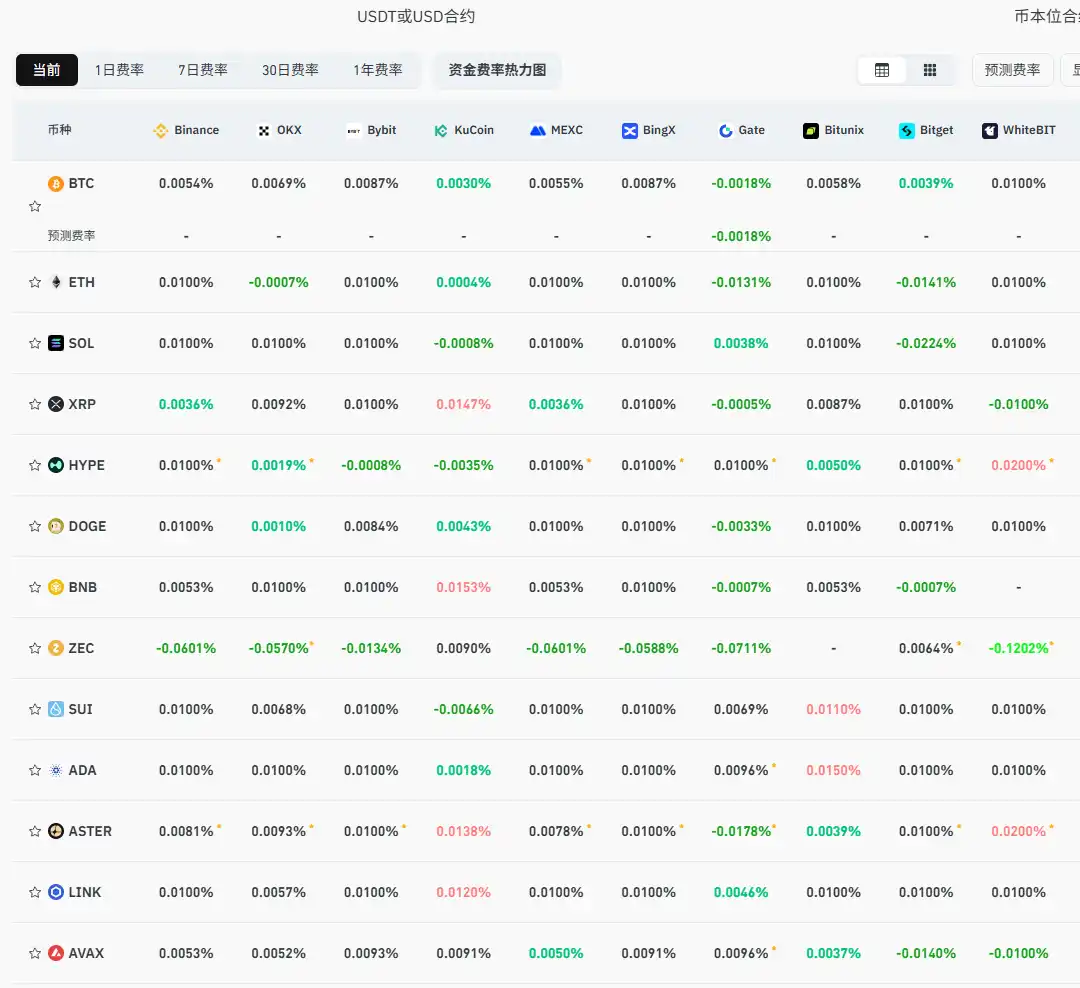Select the BingX exchange logo
1080x988 pixels.
pyautogui.click(x=629, y=130)
